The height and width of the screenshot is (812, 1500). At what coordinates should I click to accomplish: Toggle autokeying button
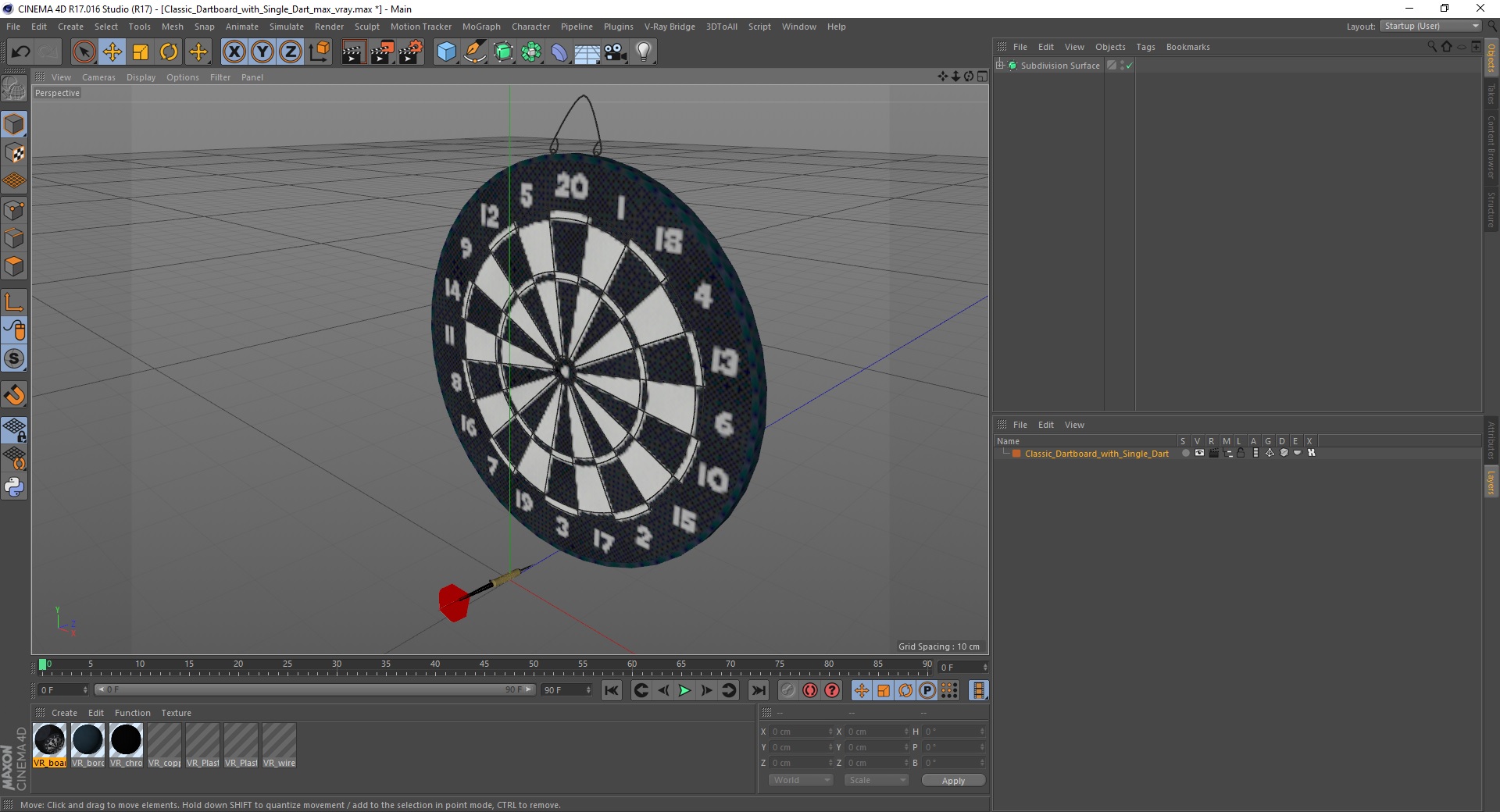click(810, 690)
